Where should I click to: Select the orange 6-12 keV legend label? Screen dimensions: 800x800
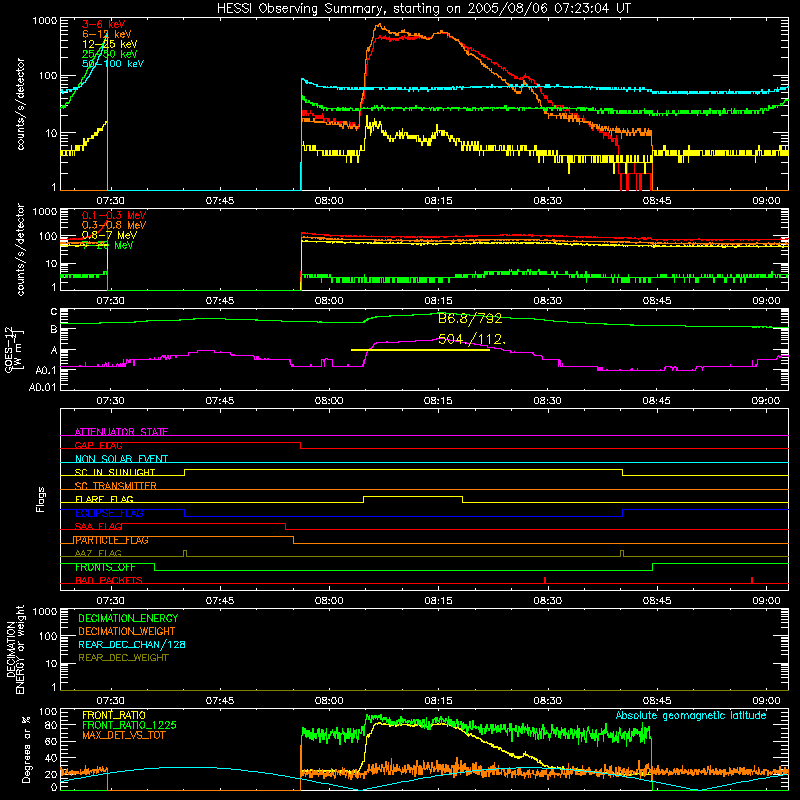[107, 34]
